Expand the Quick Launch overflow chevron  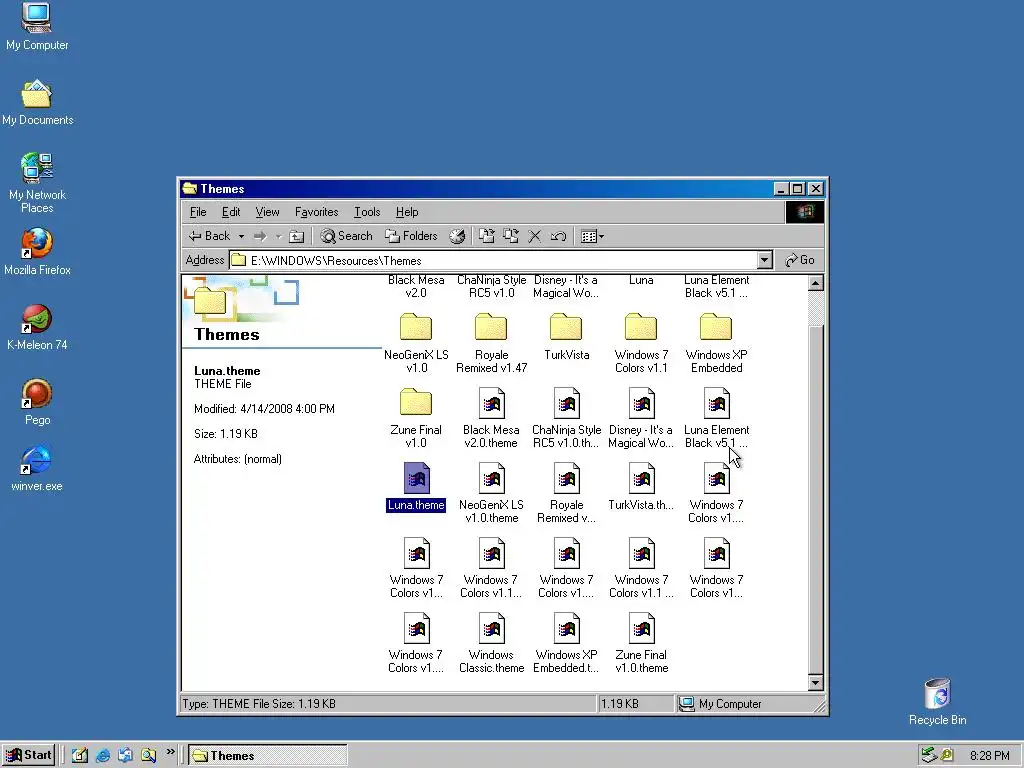(170, 752)
